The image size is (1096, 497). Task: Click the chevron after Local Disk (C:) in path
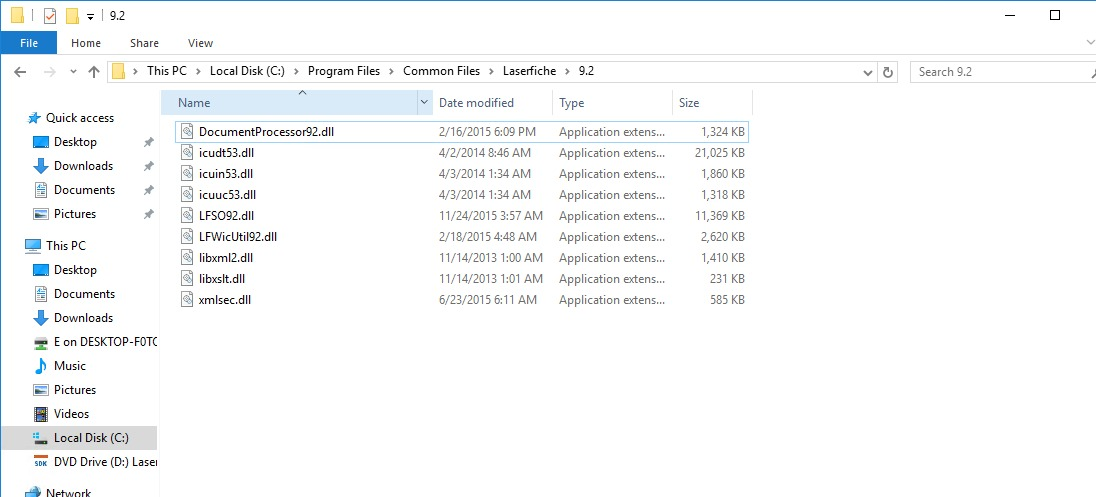pyautogui.click(x=296, y=71)
